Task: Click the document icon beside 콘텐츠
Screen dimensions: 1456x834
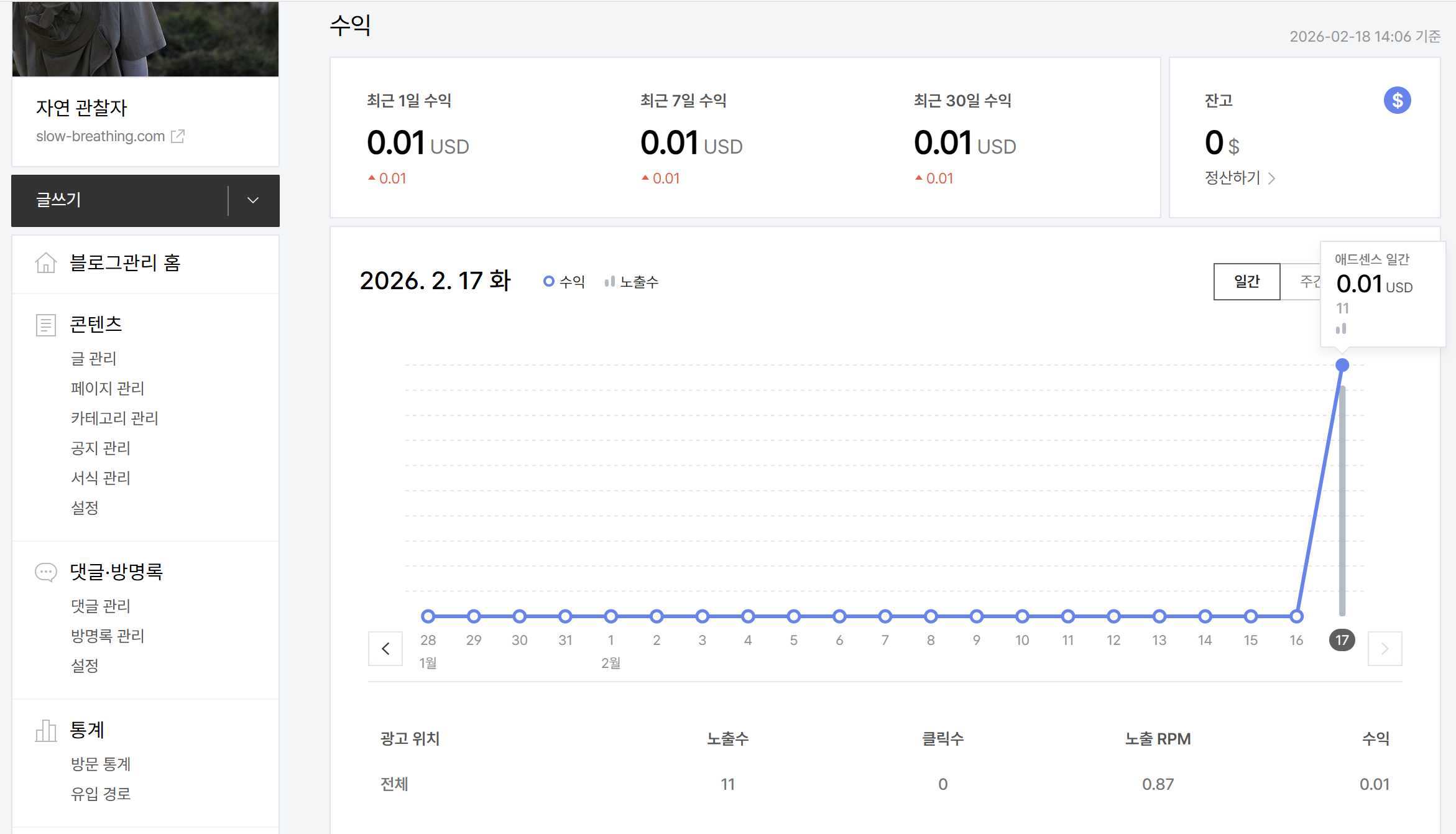Action: tap(46, 325)
